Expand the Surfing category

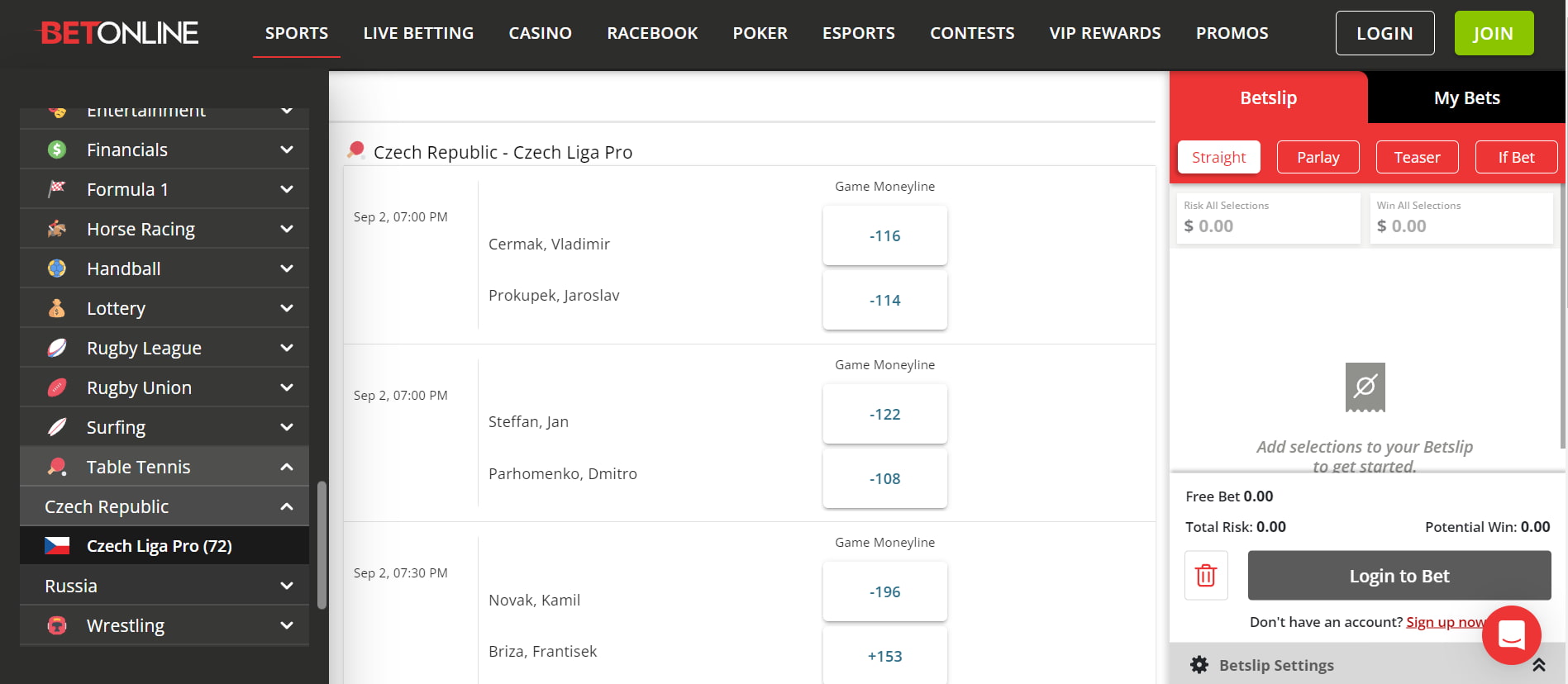(x=287, y=427)
